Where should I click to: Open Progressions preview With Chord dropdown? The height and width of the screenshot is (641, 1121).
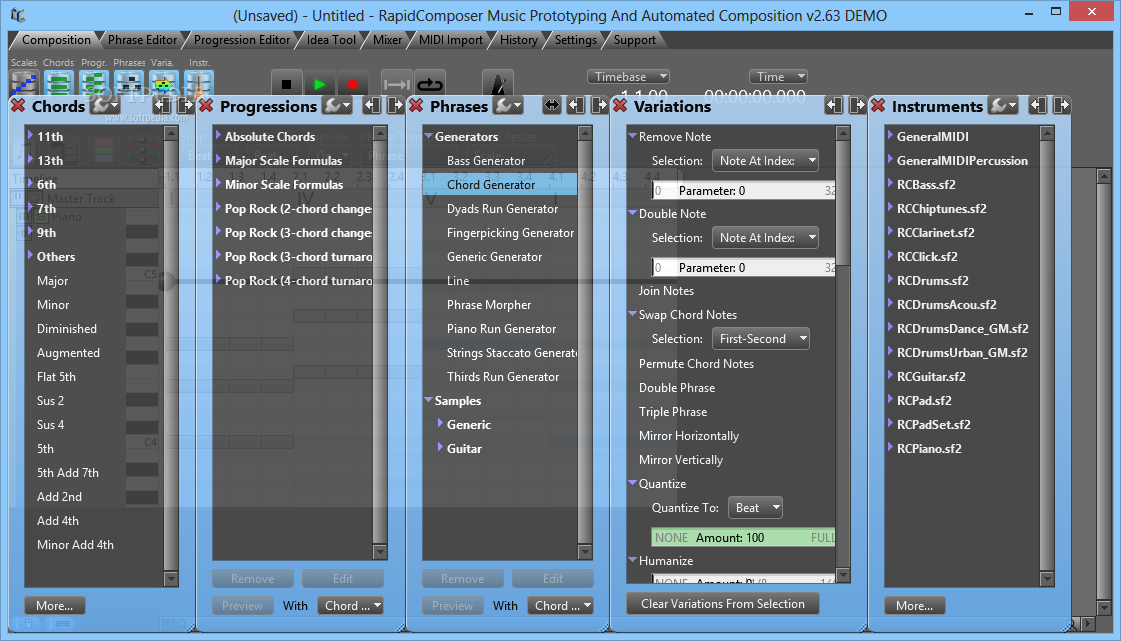click(350, 606)
